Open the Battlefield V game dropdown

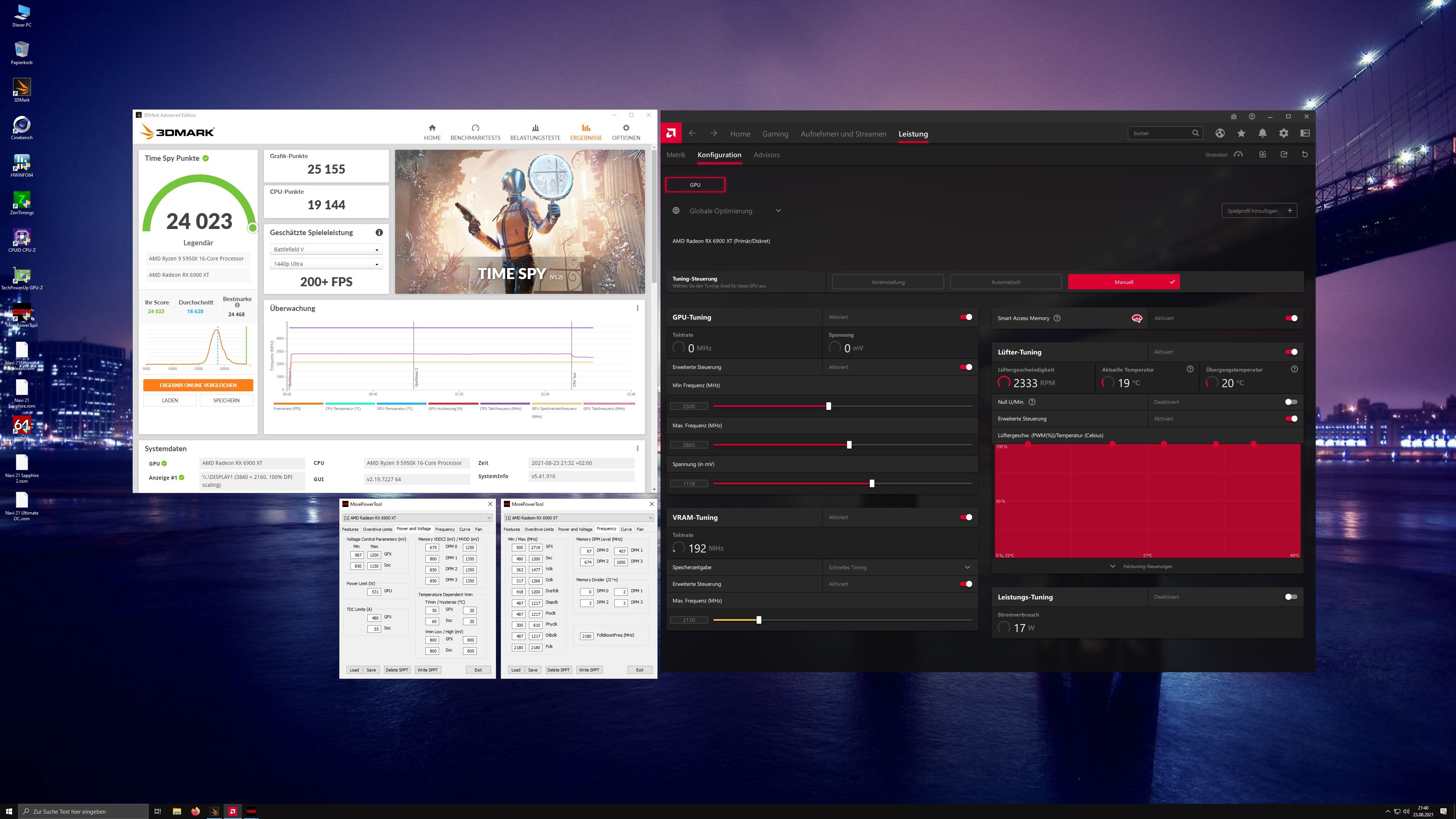(326, 249)
